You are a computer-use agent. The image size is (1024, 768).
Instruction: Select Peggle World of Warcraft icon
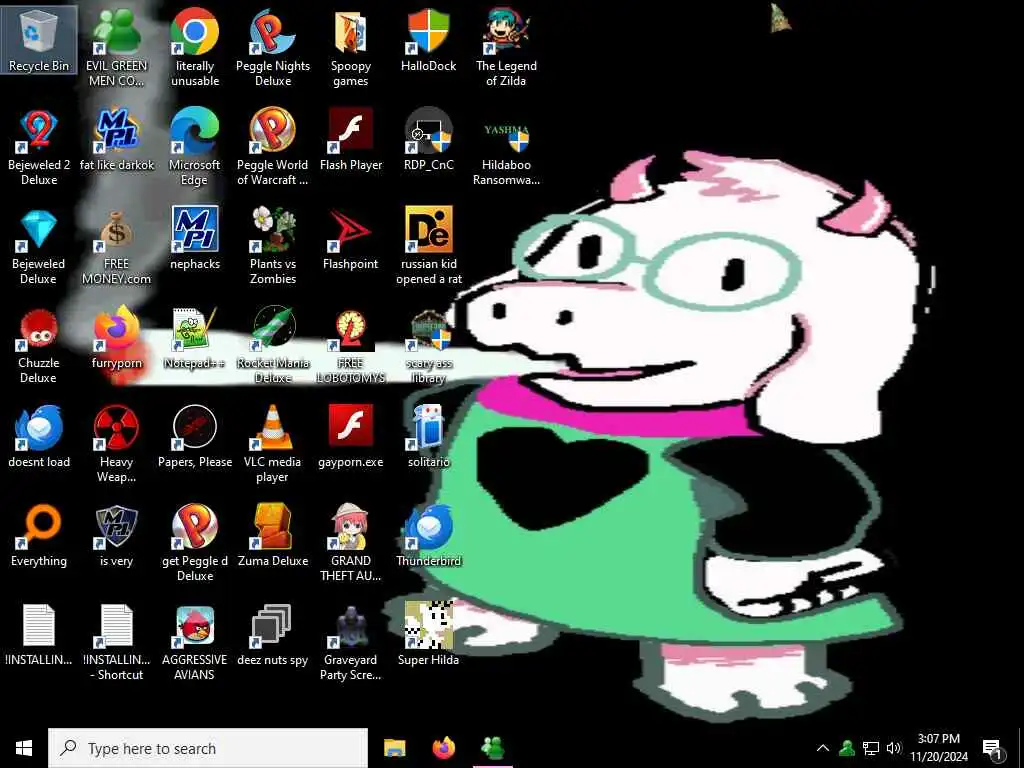click(273, 146)
